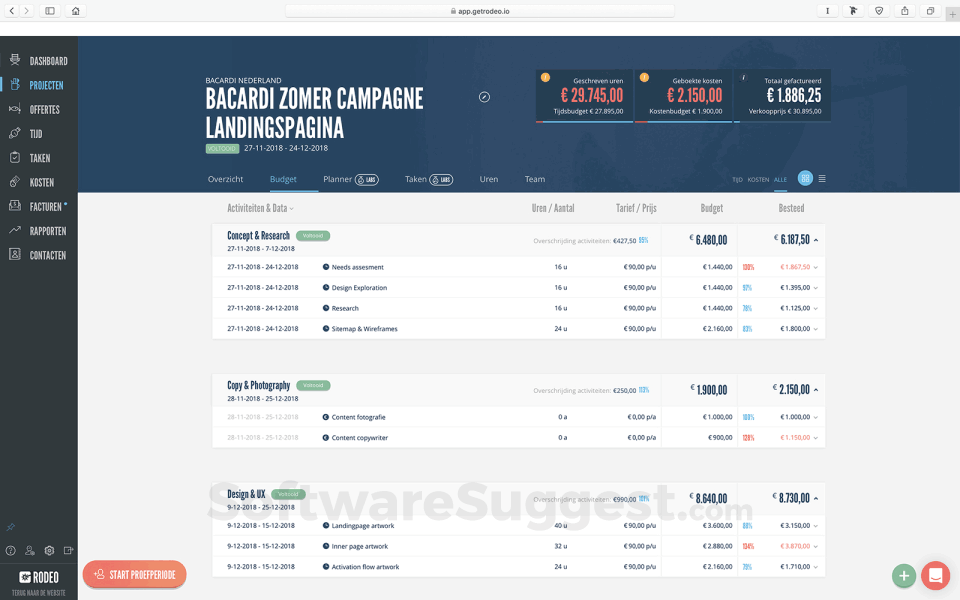The image size is (960, 600).
Task: Show the browser tab overview
Action: pos(930,11)
